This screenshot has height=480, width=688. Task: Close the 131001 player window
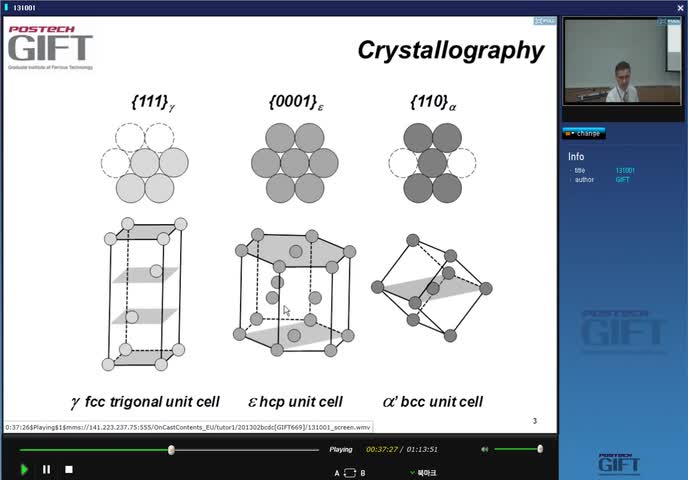680,8
